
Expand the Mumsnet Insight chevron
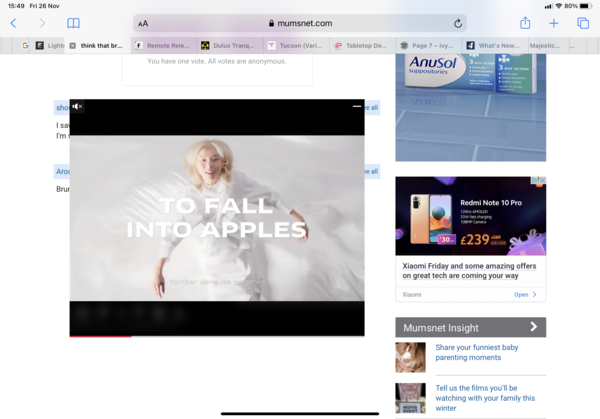(x=534, y=327)
